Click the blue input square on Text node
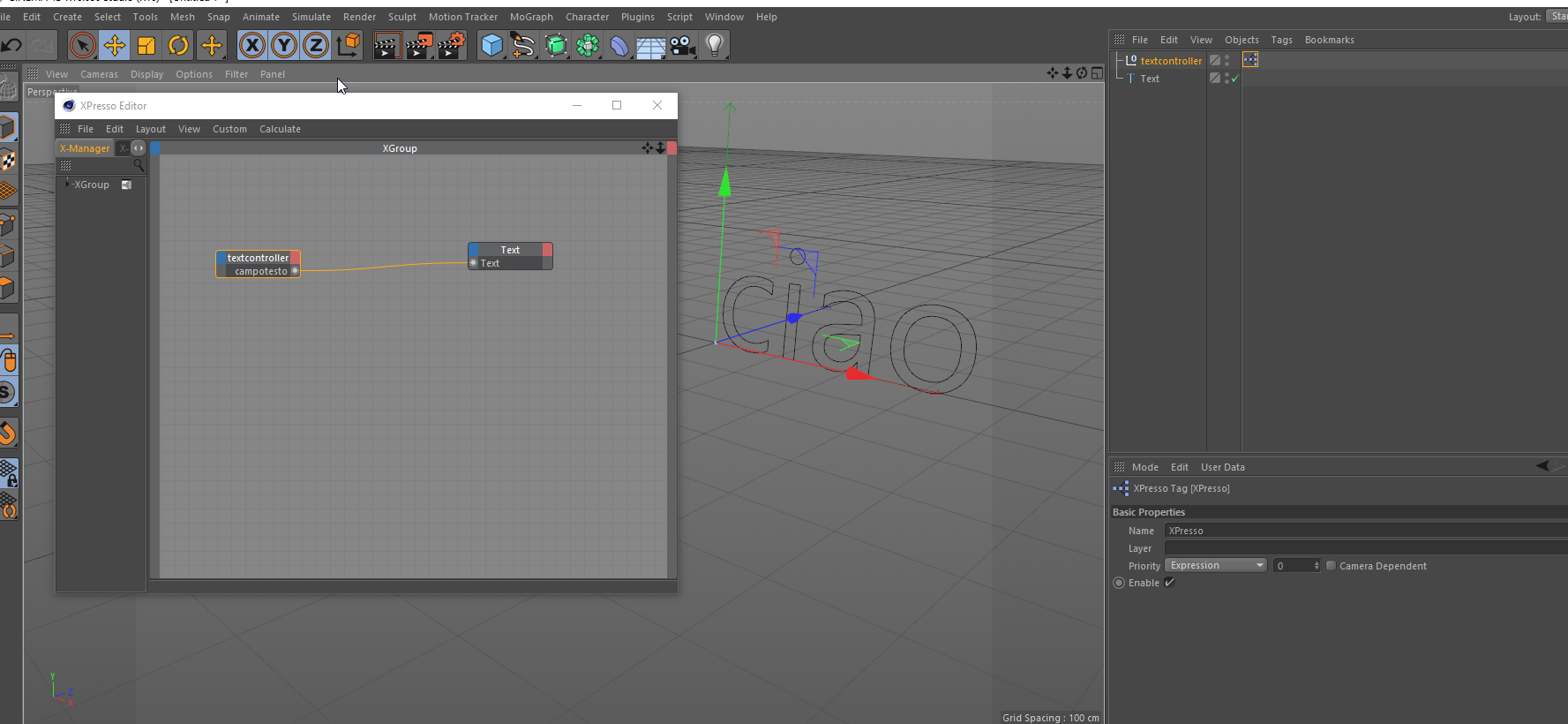The image size is (1568, 724). pyautogui.click(x=474, y=250)
